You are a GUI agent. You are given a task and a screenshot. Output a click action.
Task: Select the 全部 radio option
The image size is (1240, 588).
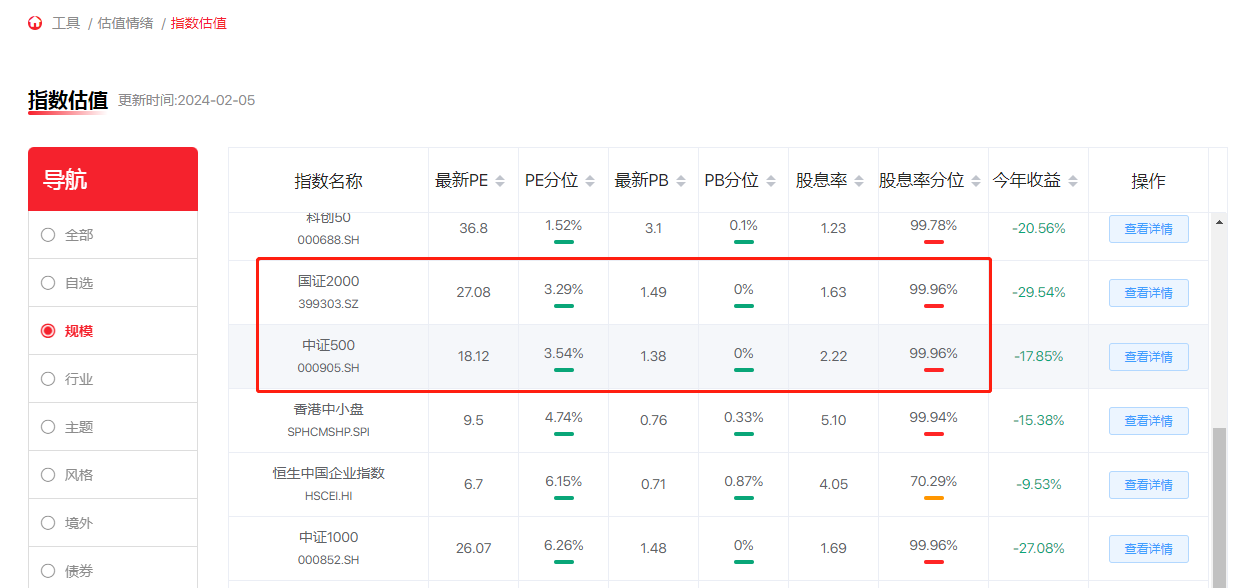point(48,235)
